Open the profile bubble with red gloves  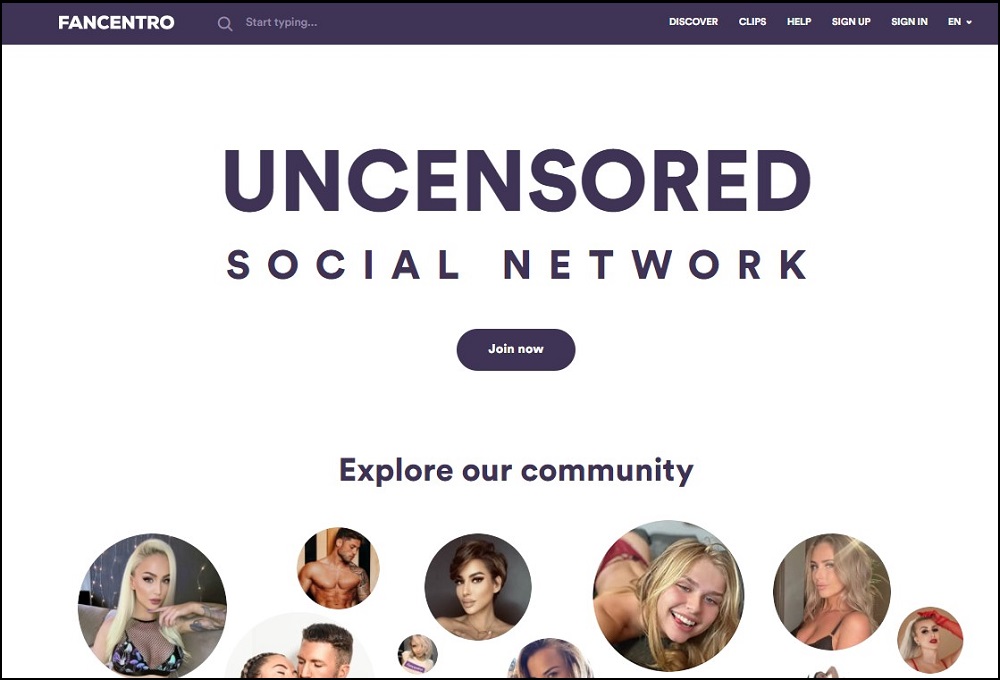930,640
